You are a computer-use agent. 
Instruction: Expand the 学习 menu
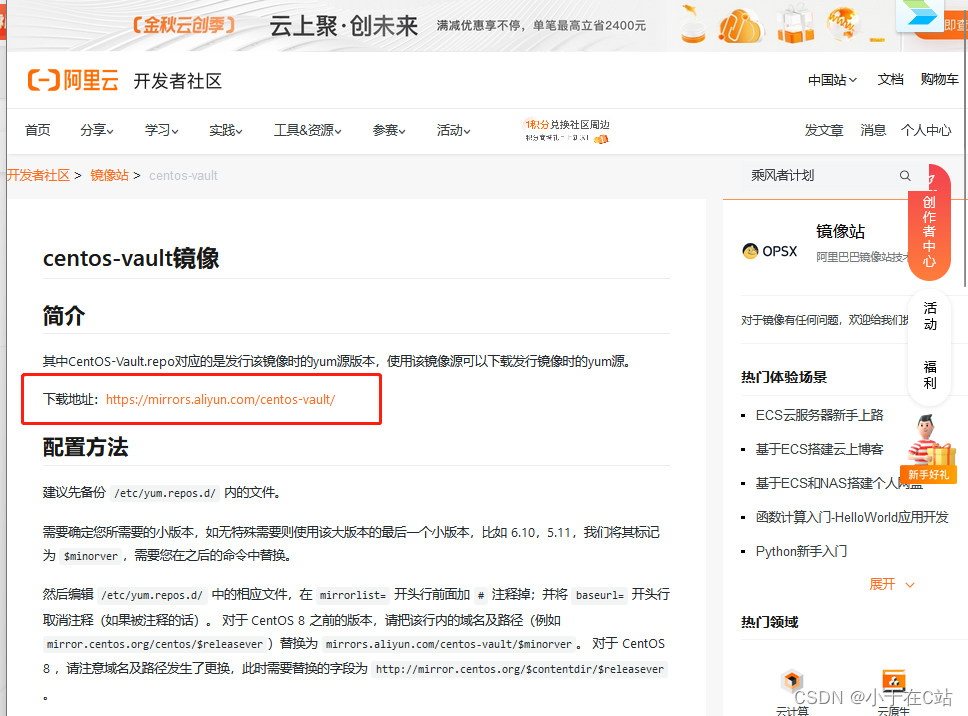(162, 130)
